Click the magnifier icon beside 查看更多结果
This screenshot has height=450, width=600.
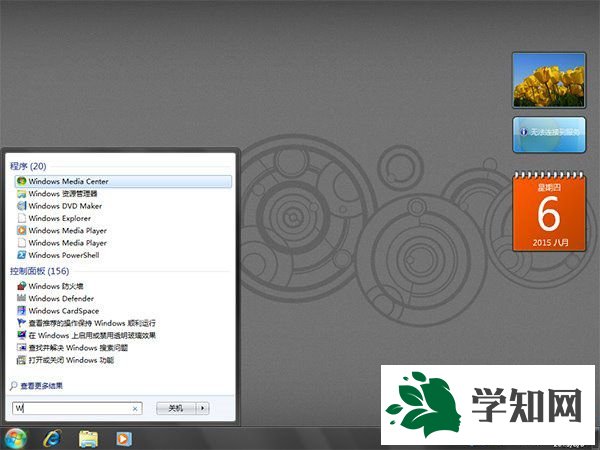click(13, 385)
